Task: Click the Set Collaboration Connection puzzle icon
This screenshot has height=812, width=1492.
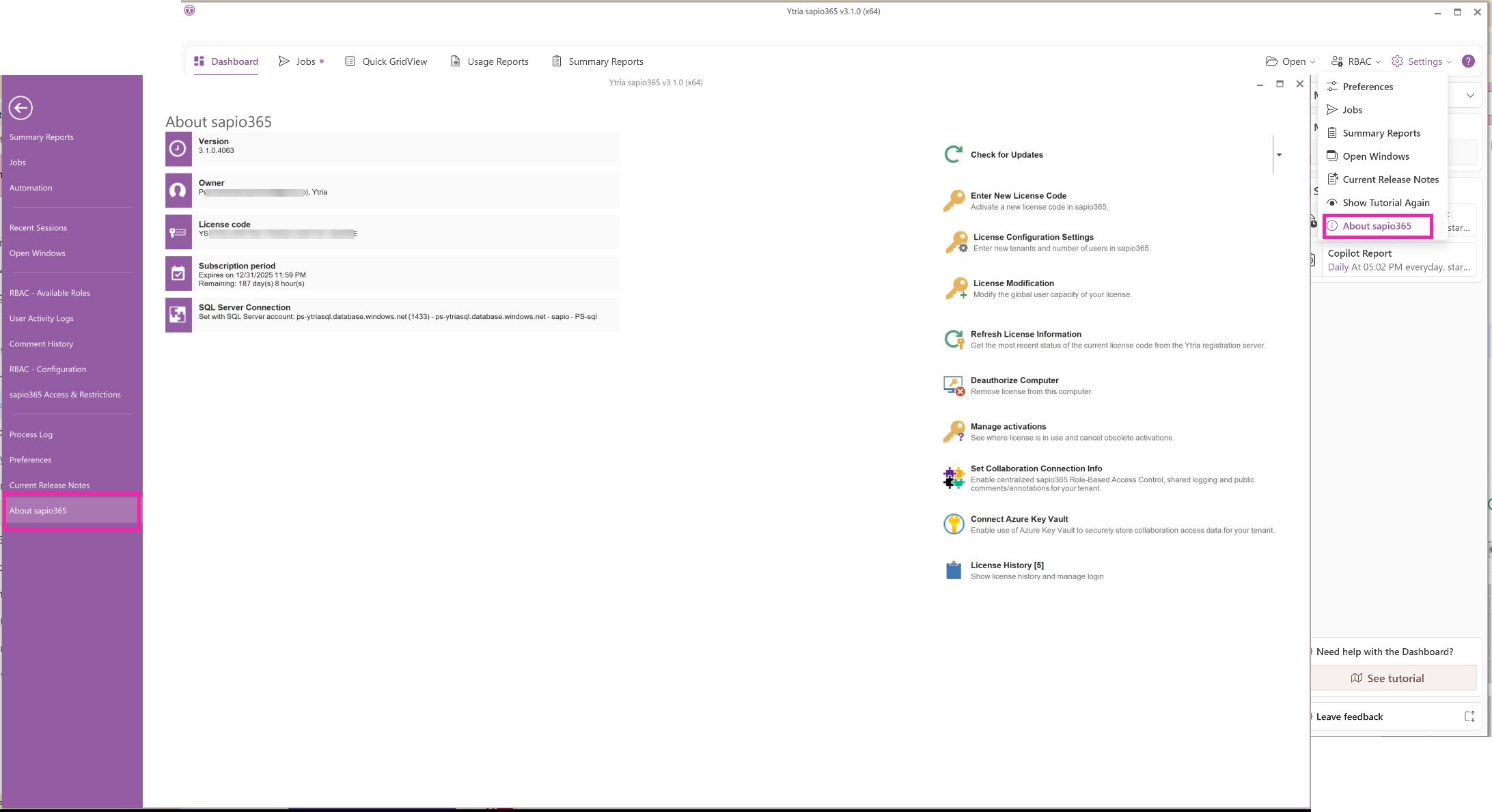Action: click(x=954, y=477)
